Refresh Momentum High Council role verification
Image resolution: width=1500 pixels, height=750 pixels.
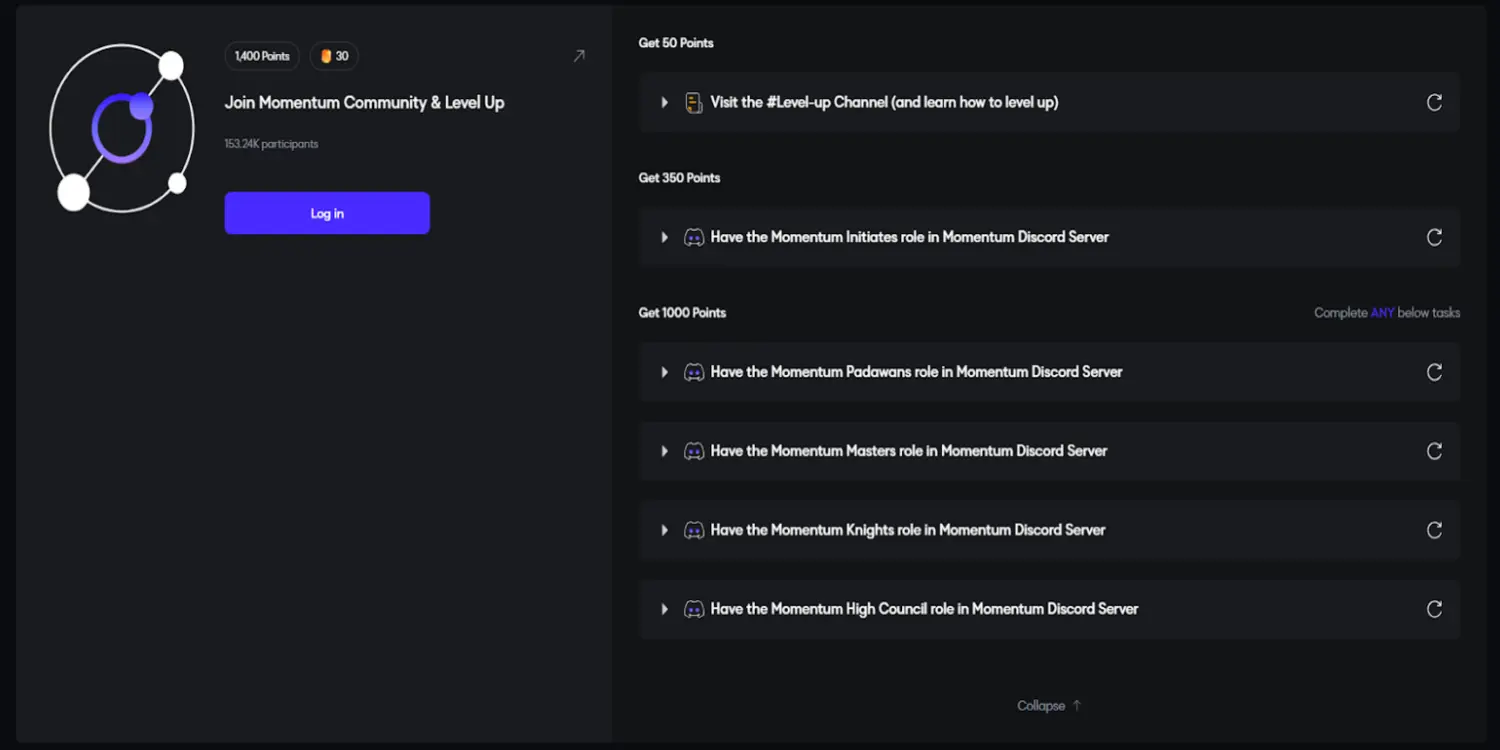(1434, 609)
